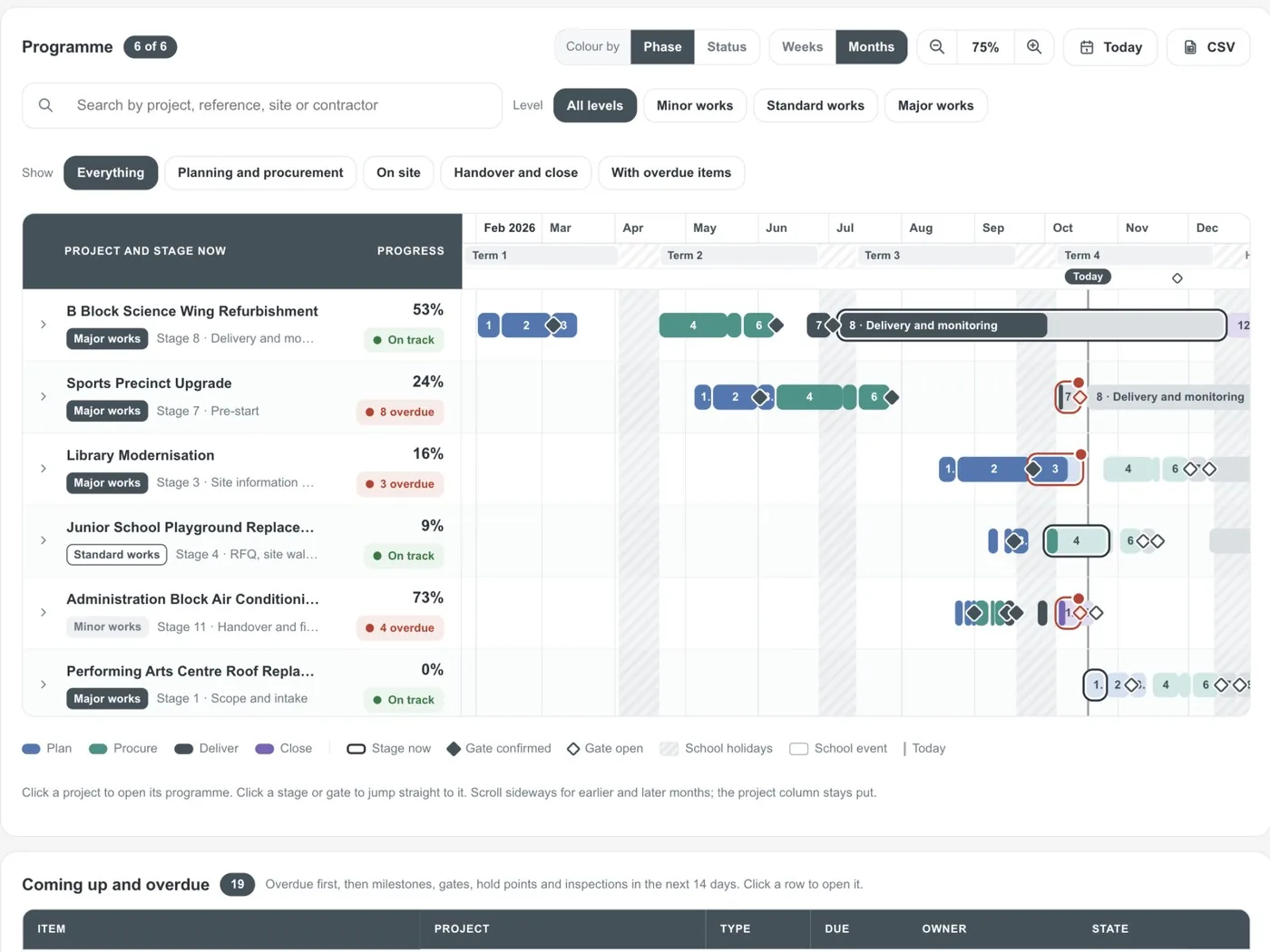
Task: Open B Block stage 8 Delivery bar
Action: pyautogui.click(x=1031, y=325)
